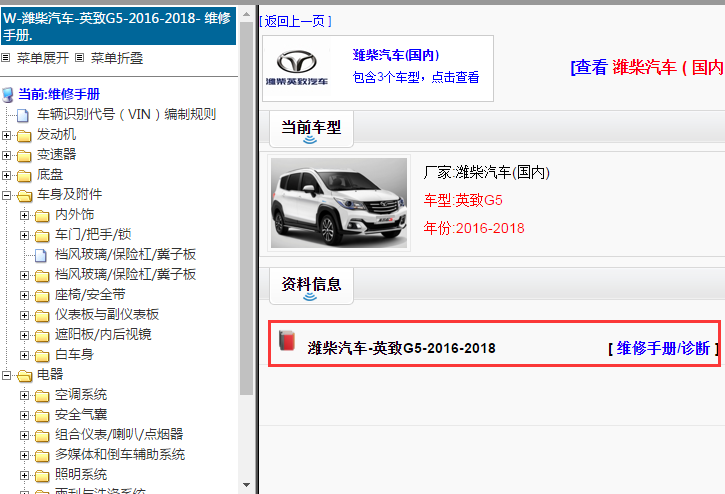725x494 pixels.
Task: Click the computer icon beside 当前:维修手册
Action: click(8, 95)
